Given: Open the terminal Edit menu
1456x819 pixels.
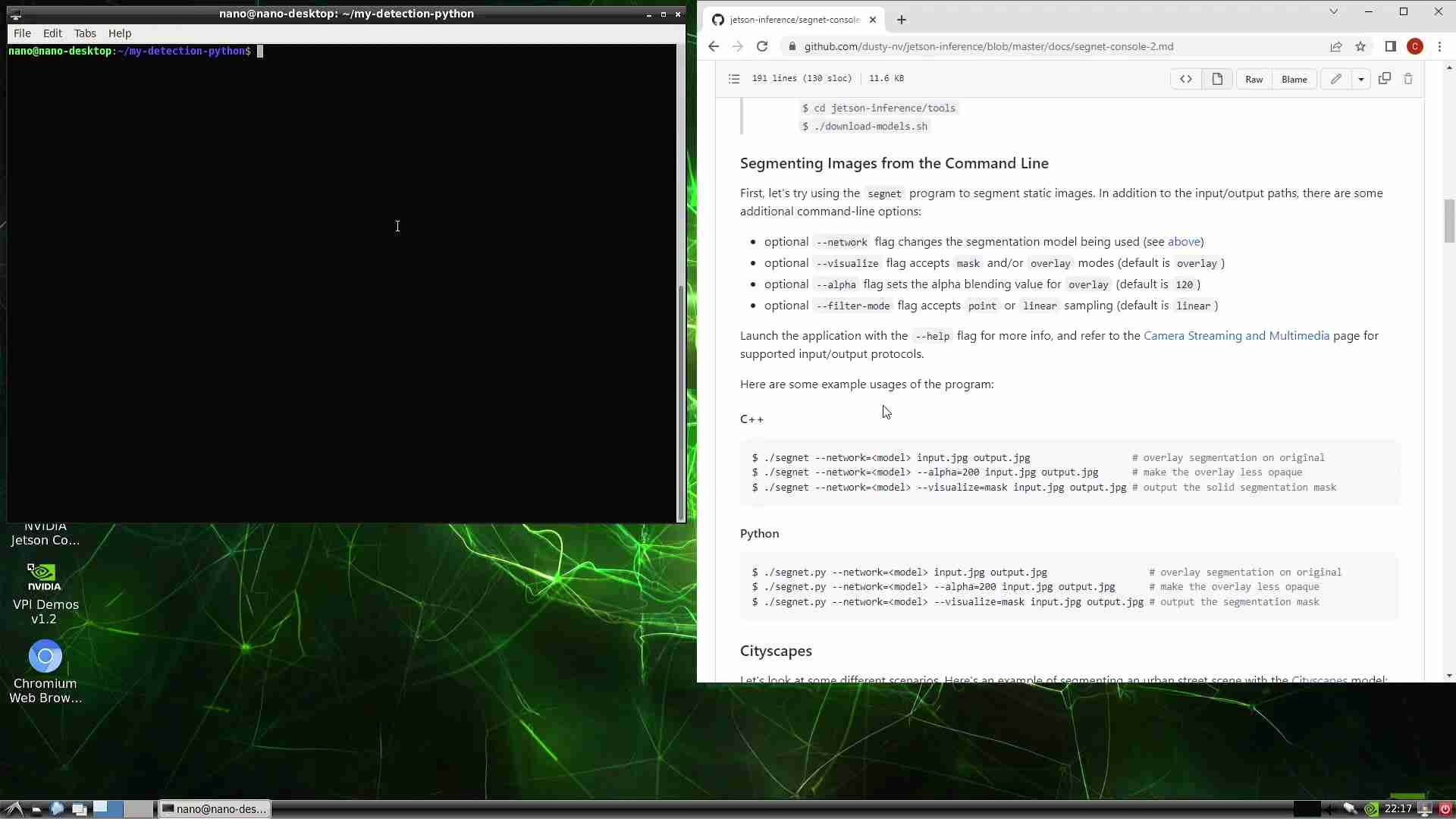Looking at the screenshot, I should pyautogui.click(x=52, y=33).
